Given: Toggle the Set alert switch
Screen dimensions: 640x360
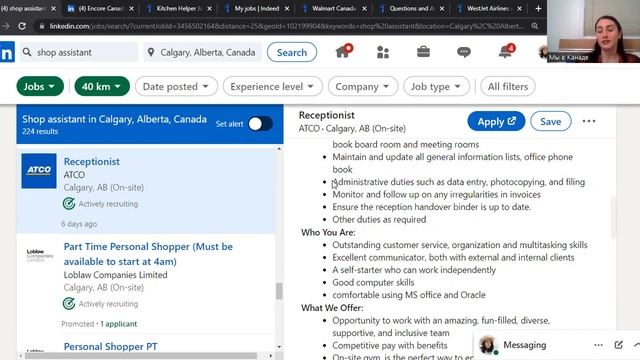Looking at the screenshot, I should [x=260, y=124].
